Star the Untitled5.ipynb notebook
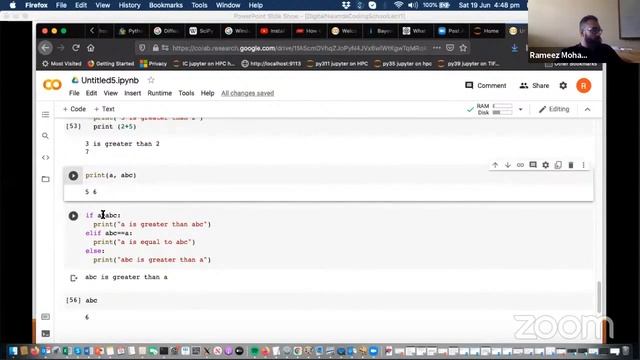This screenshot has width=640, height=360. (x=151, y=80)
